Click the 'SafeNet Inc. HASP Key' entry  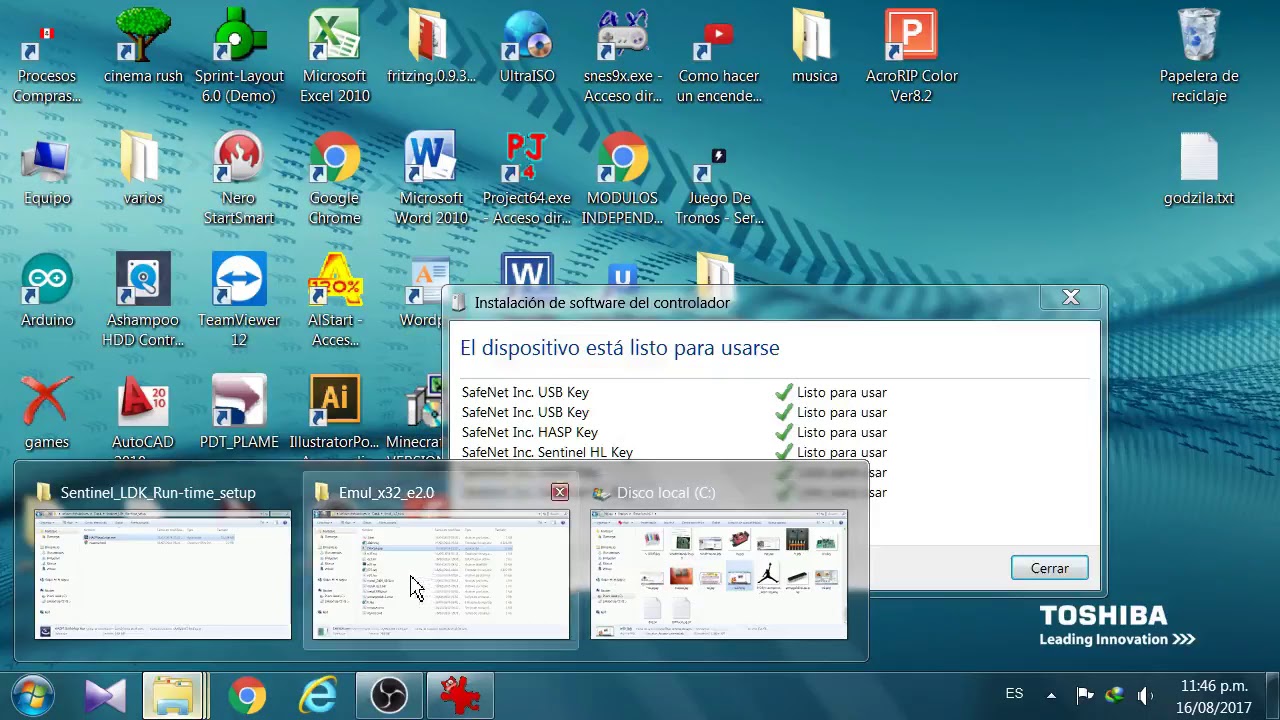(530, 432)
